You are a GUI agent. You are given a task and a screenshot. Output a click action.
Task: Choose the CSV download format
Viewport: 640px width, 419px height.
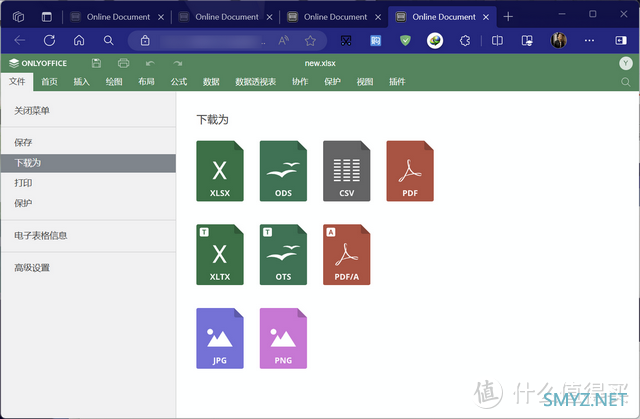point(347,171)
